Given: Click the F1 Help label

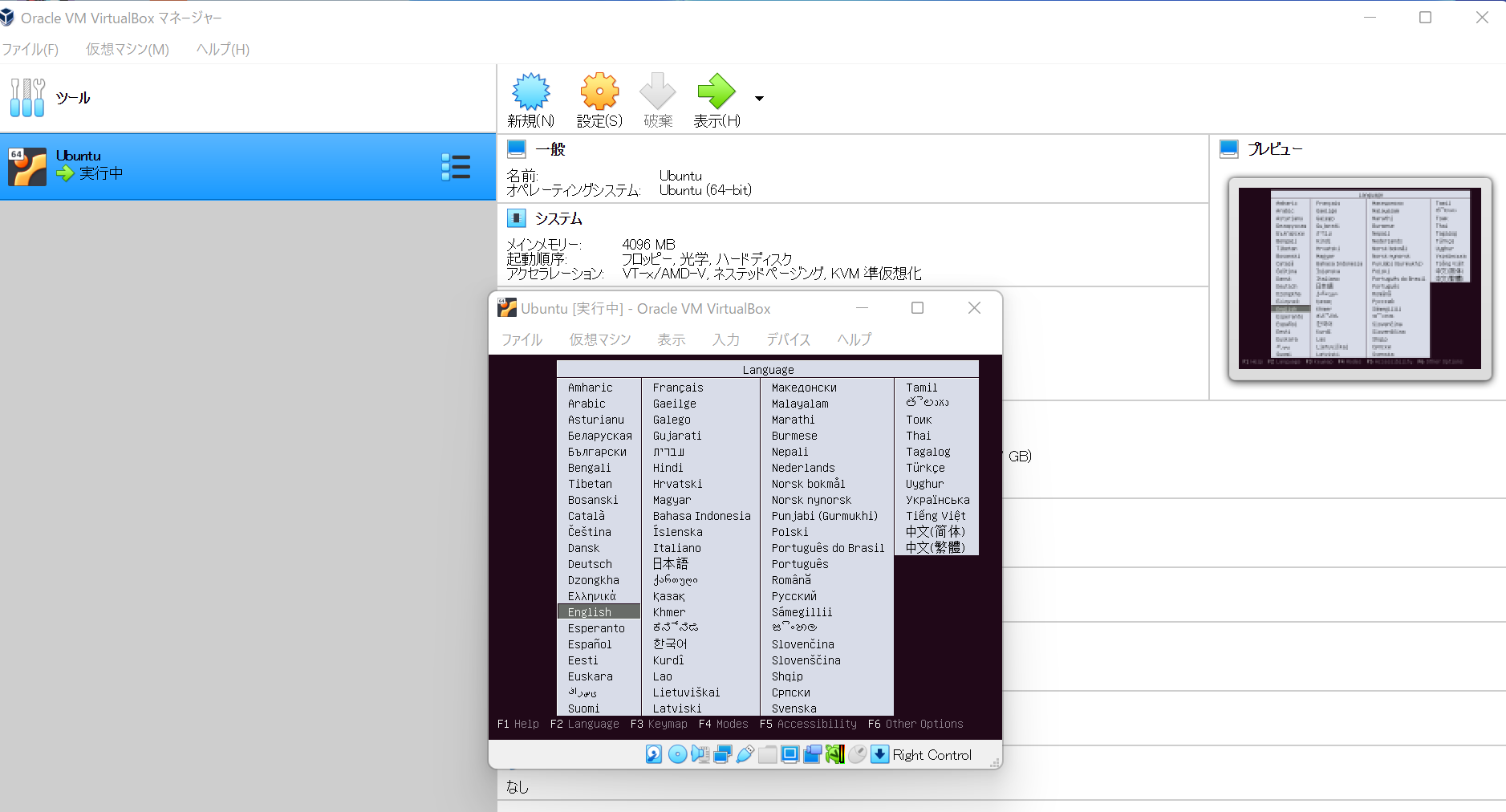Looking at the screenshot, I should pos(518,723).
